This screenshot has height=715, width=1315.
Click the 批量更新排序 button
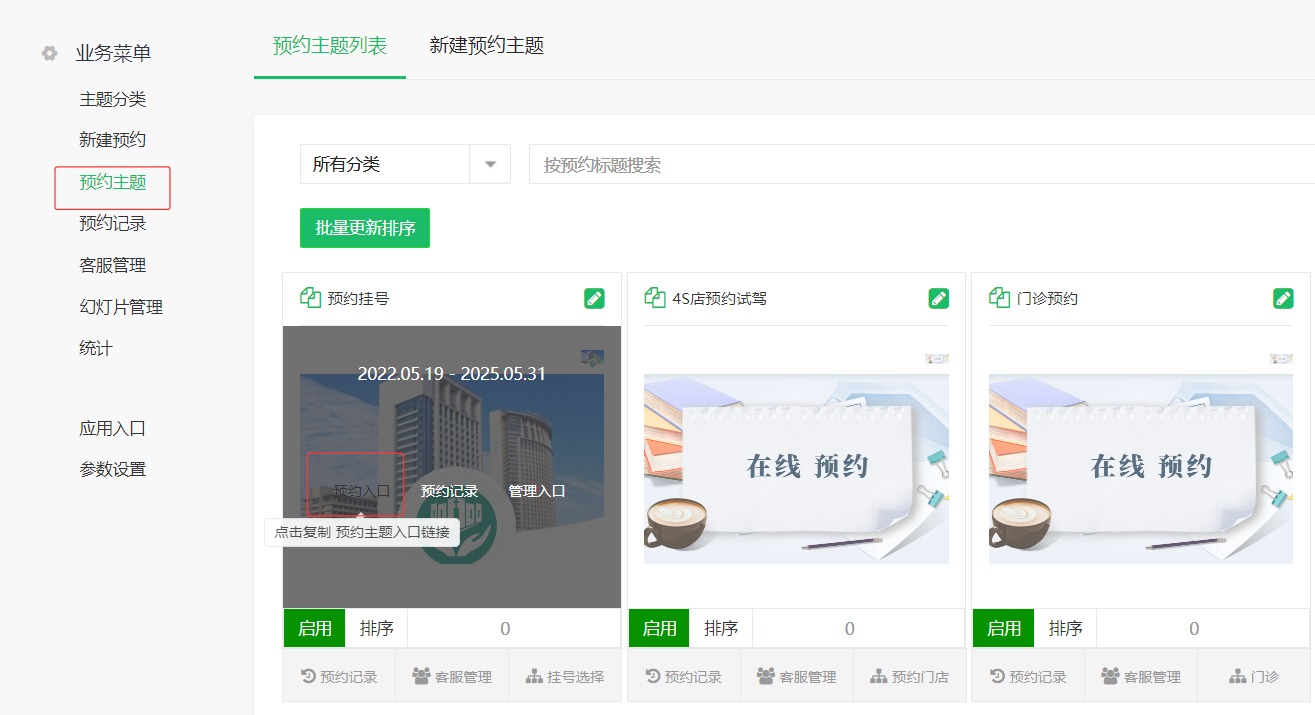(x=365, y=228)
